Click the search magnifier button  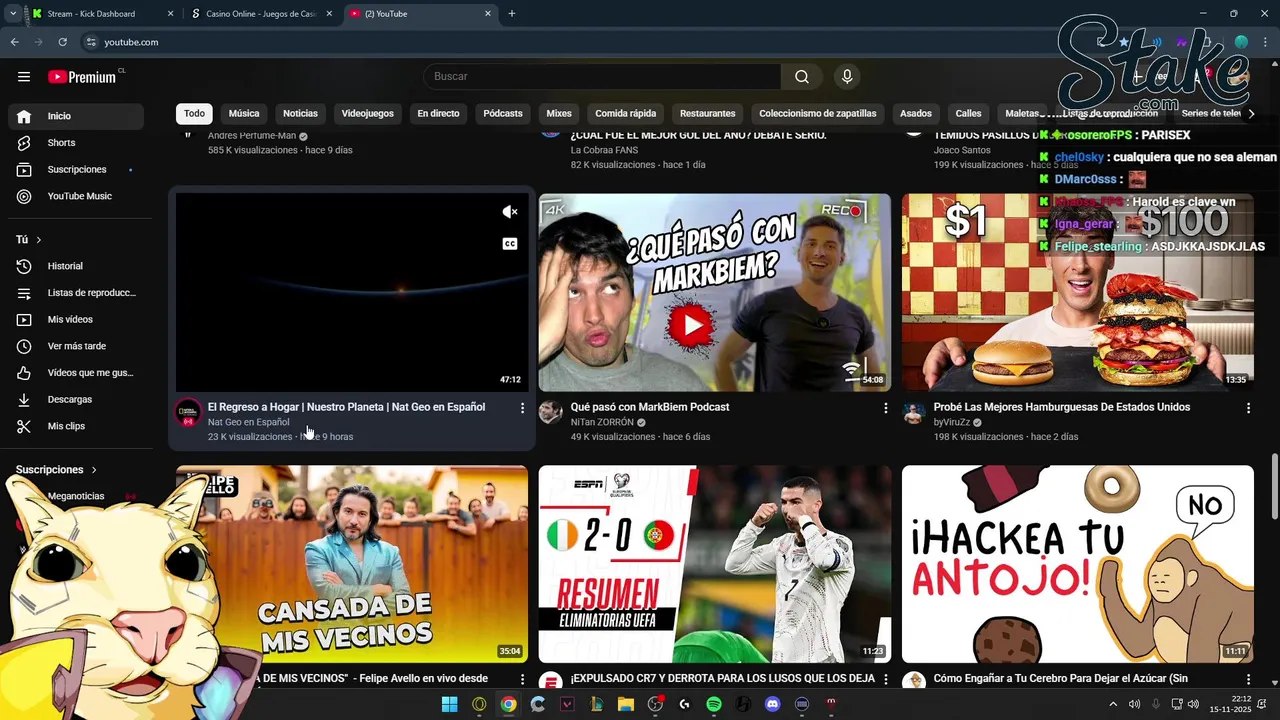click(802, 77)
